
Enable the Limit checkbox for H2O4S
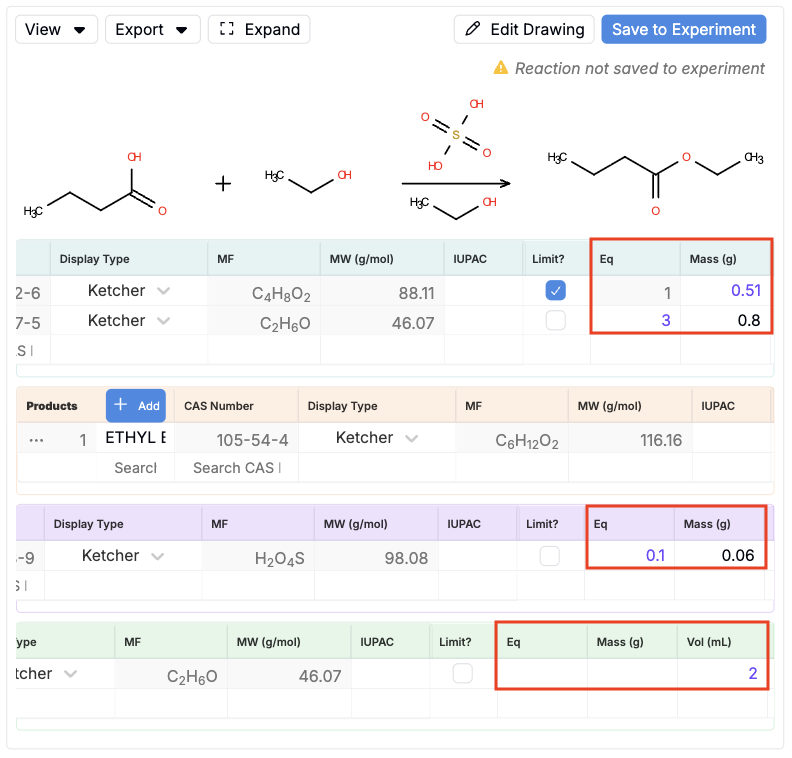[550, 556]
